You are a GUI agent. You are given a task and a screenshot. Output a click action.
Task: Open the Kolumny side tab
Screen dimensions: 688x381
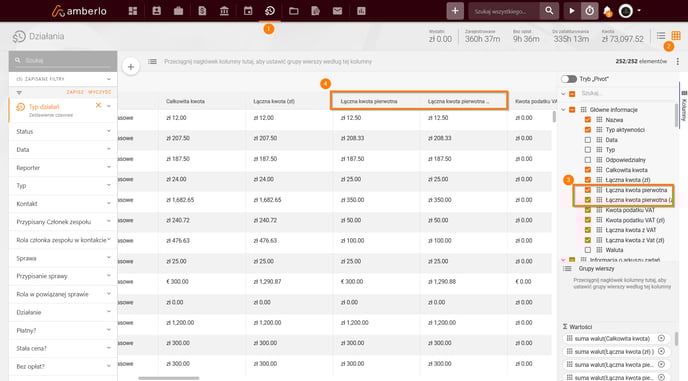684,106
